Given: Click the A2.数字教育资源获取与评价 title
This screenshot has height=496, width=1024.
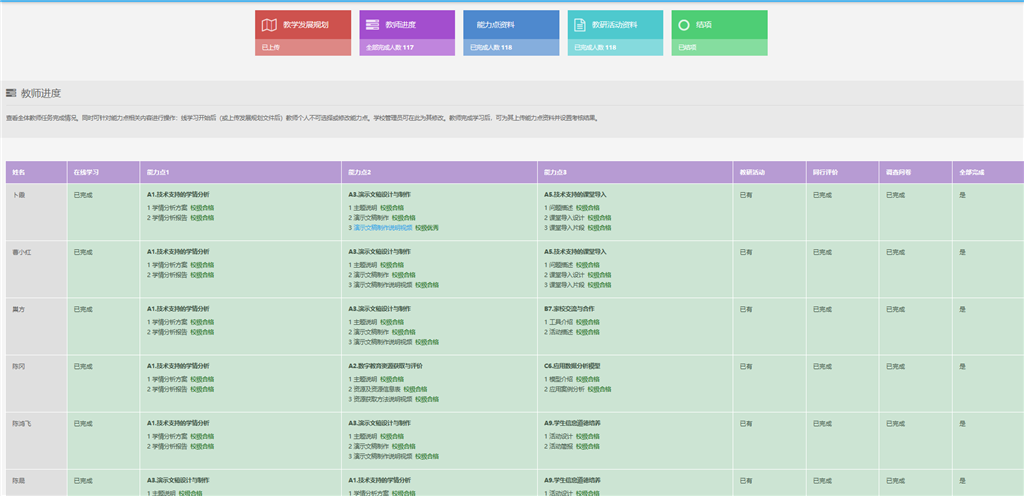Looking at the screenshot, I should click(x=385, y=366).
